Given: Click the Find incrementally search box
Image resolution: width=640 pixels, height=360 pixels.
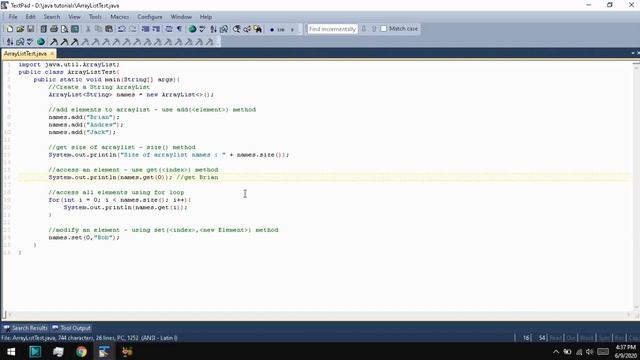Looking at the screenshot, I should pos(332,29).
